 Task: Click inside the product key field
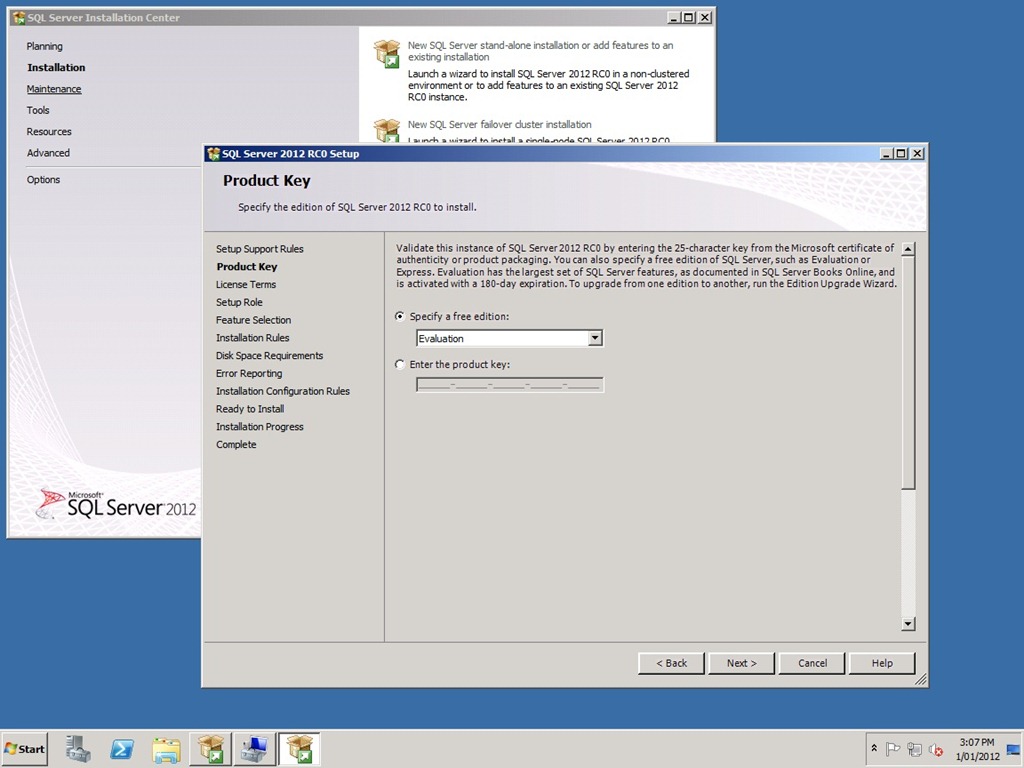(x=509, y=385)
